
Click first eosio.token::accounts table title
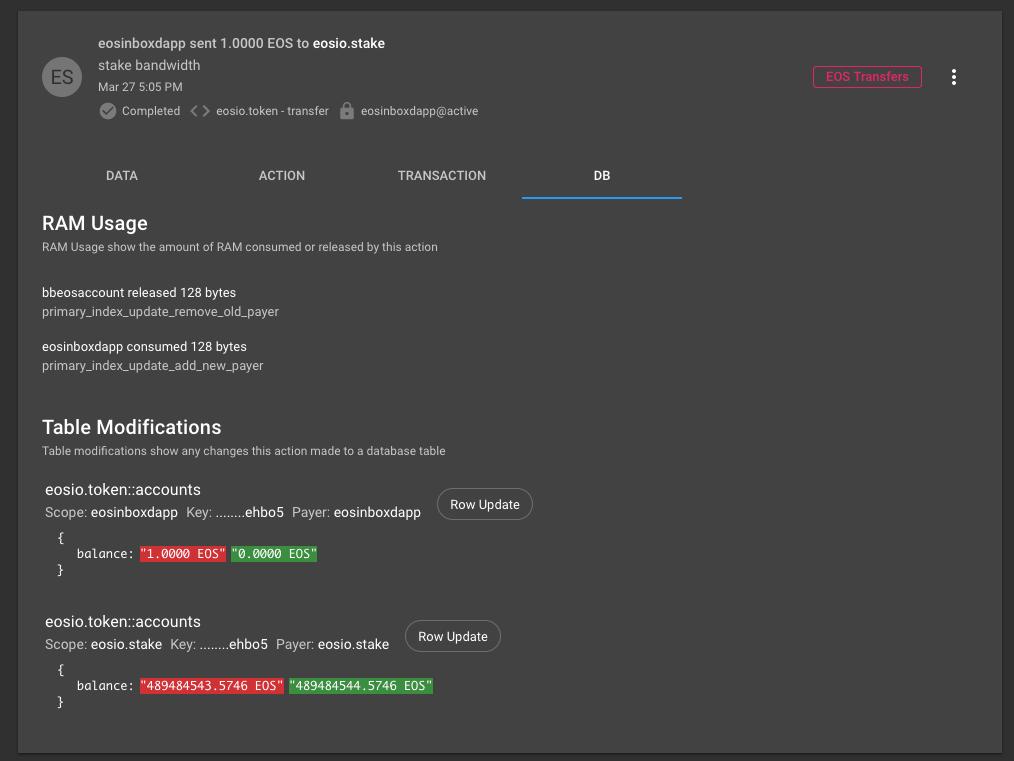123,489
